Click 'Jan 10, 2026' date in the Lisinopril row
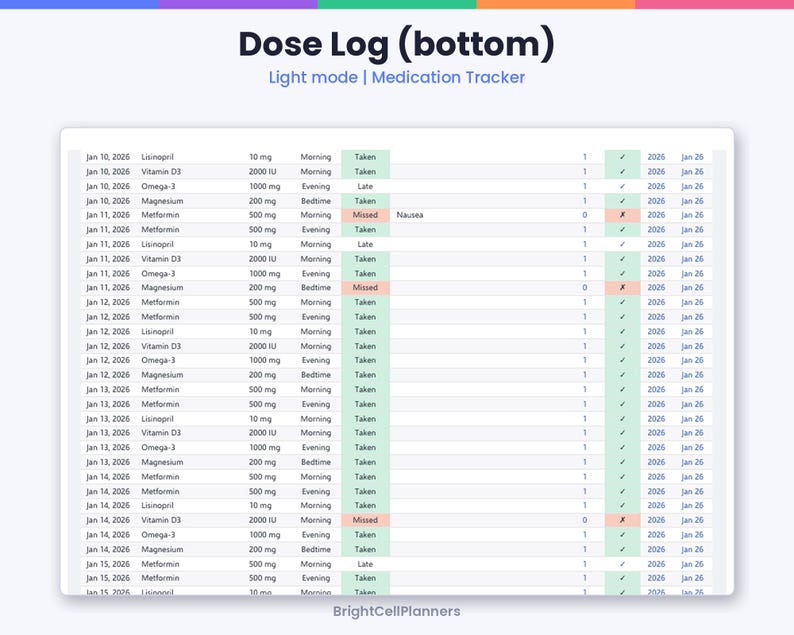Image resolution: width=794 pixels, height=635 pixels. [108, 157]
